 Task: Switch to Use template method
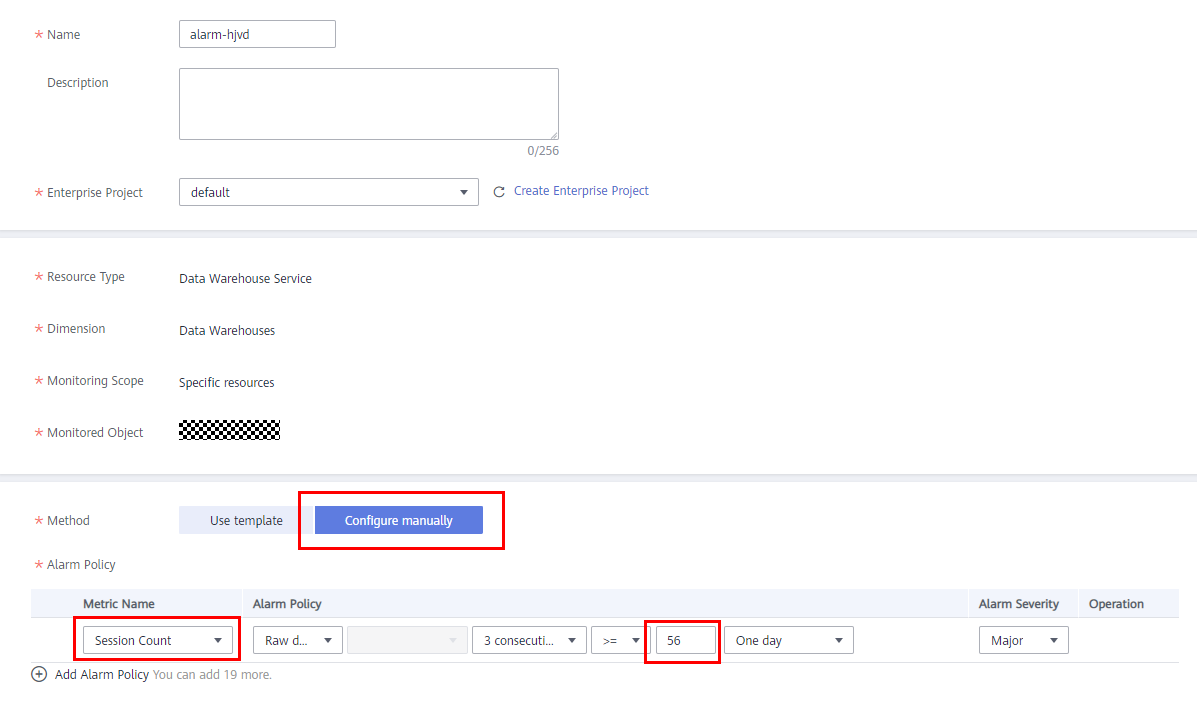(246, 520)
